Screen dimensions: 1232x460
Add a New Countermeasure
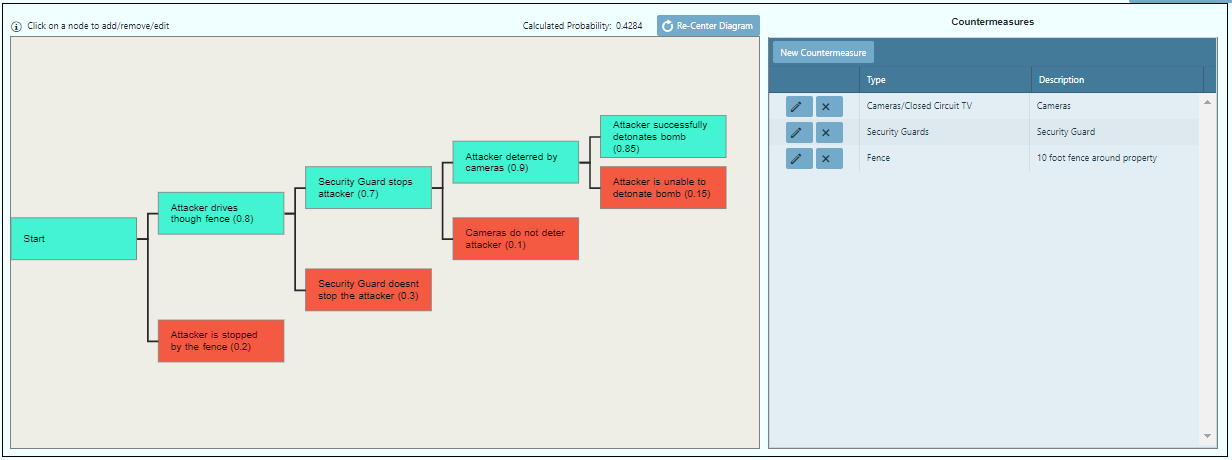(823, 53)
